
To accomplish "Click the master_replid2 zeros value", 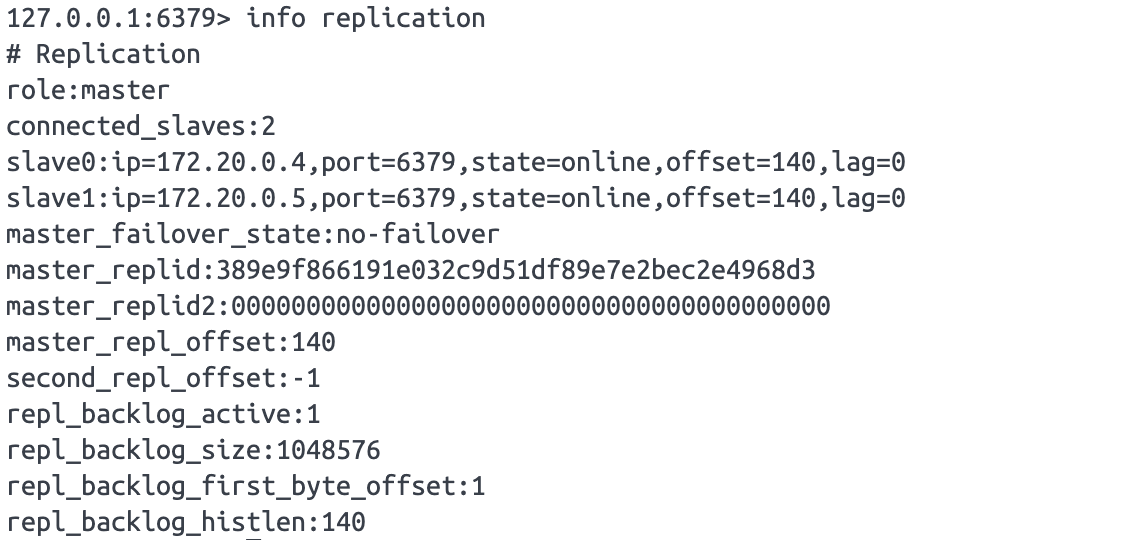I will [531, 307].
